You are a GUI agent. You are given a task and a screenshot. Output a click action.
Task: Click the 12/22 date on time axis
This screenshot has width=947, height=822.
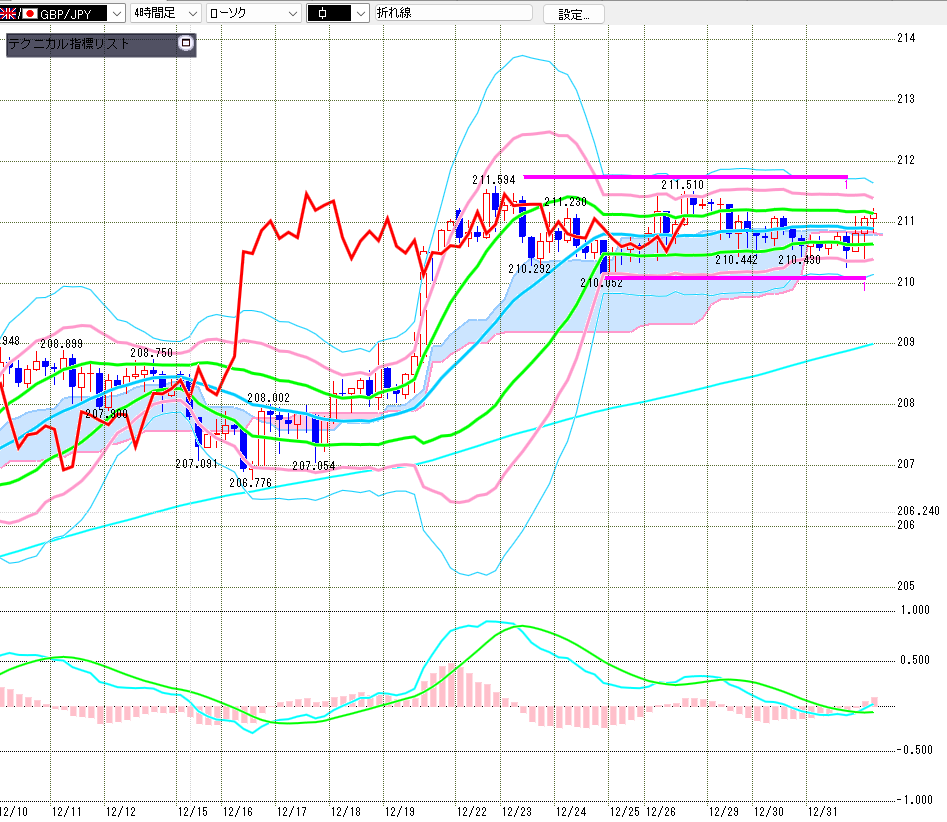(x=471, y=811)
